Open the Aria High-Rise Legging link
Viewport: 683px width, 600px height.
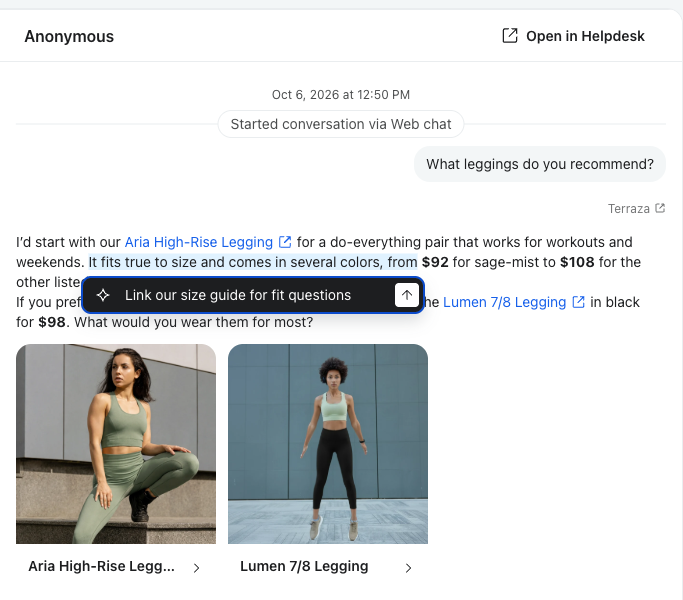(x=199, y=242)
